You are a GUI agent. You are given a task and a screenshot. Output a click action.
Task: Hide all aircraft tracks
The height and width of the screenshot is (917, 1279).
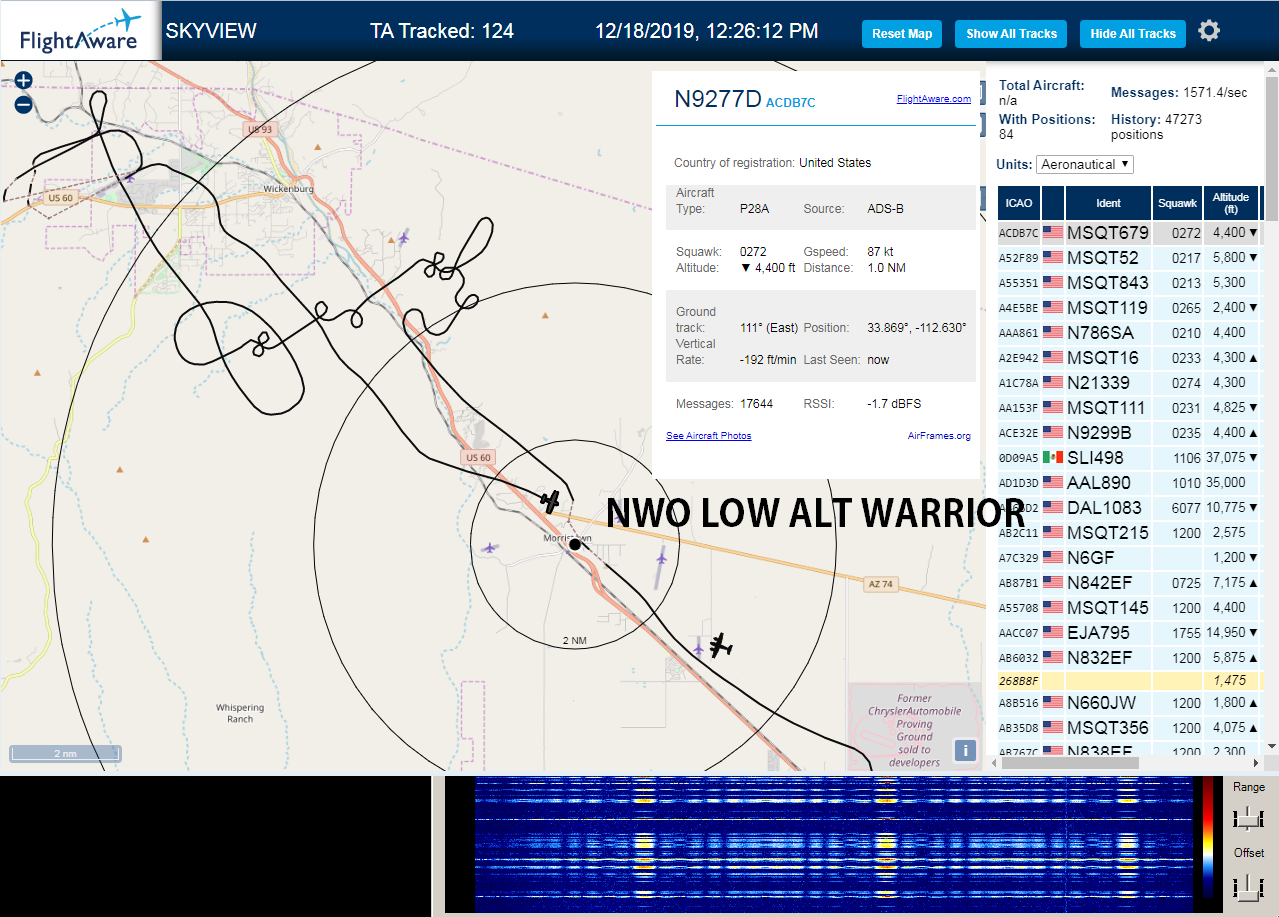1133,33
